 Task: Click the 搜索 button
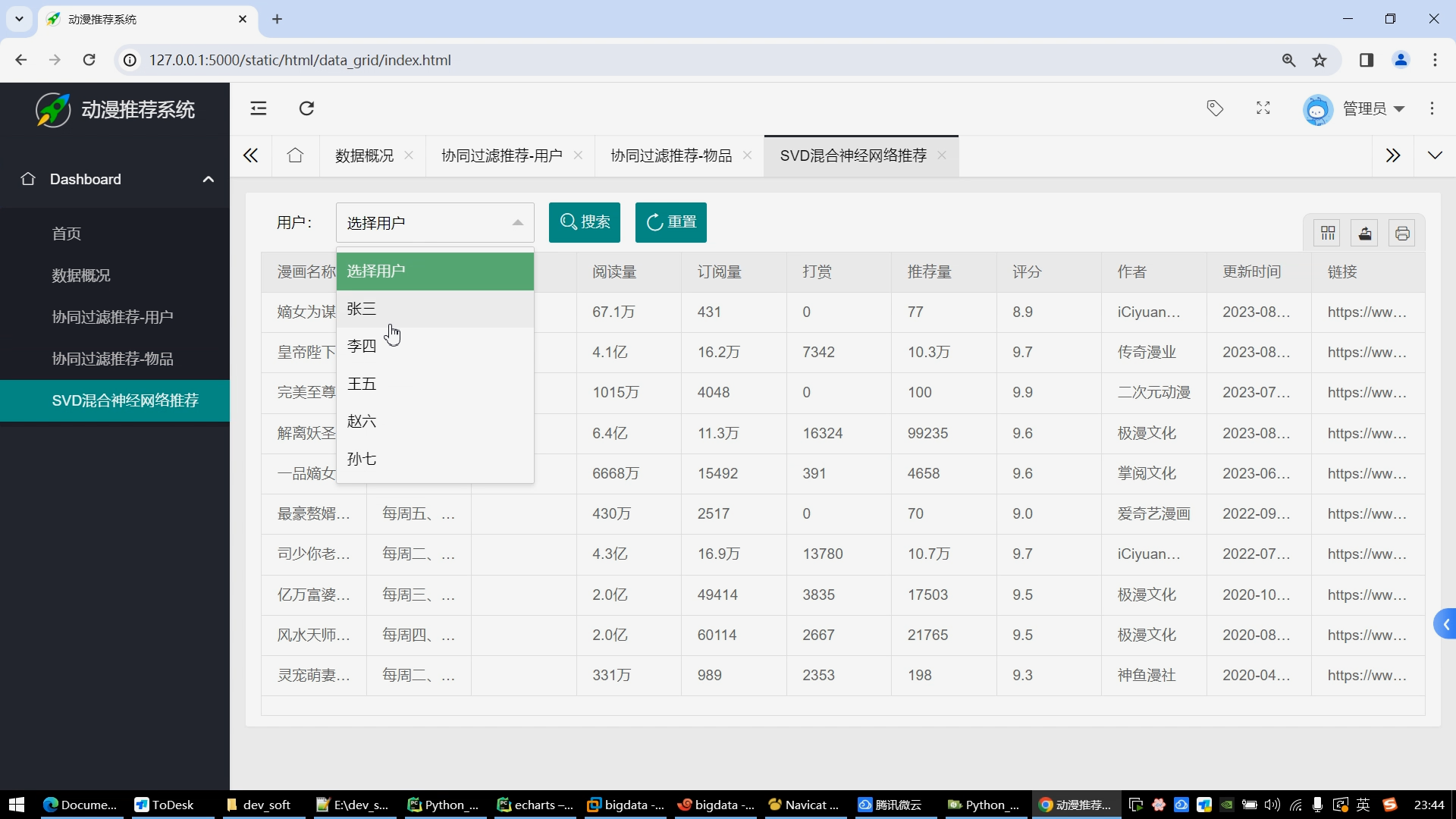point(584,222)
